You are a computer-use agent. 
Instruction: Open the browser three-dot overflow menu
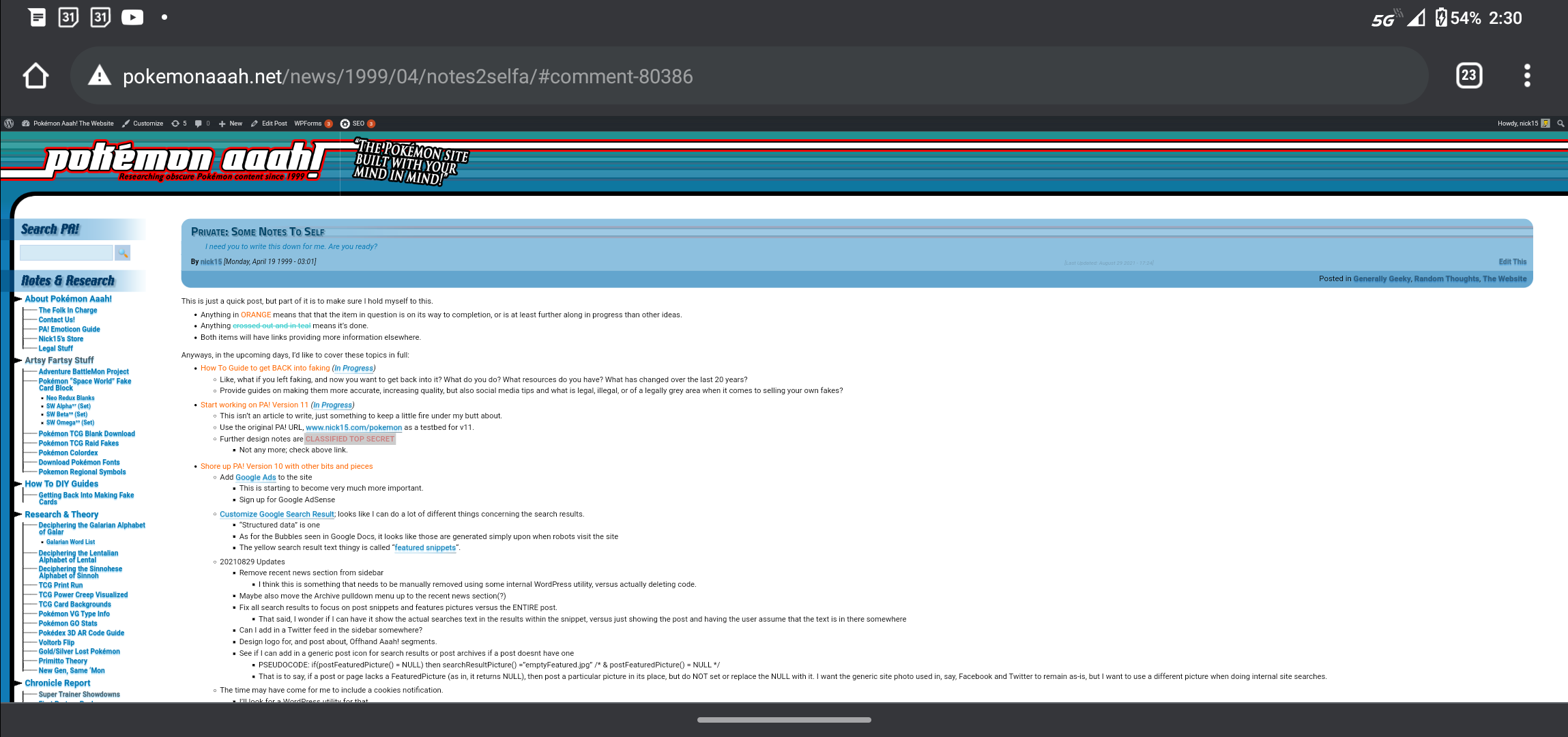[x=1527, y=75]
